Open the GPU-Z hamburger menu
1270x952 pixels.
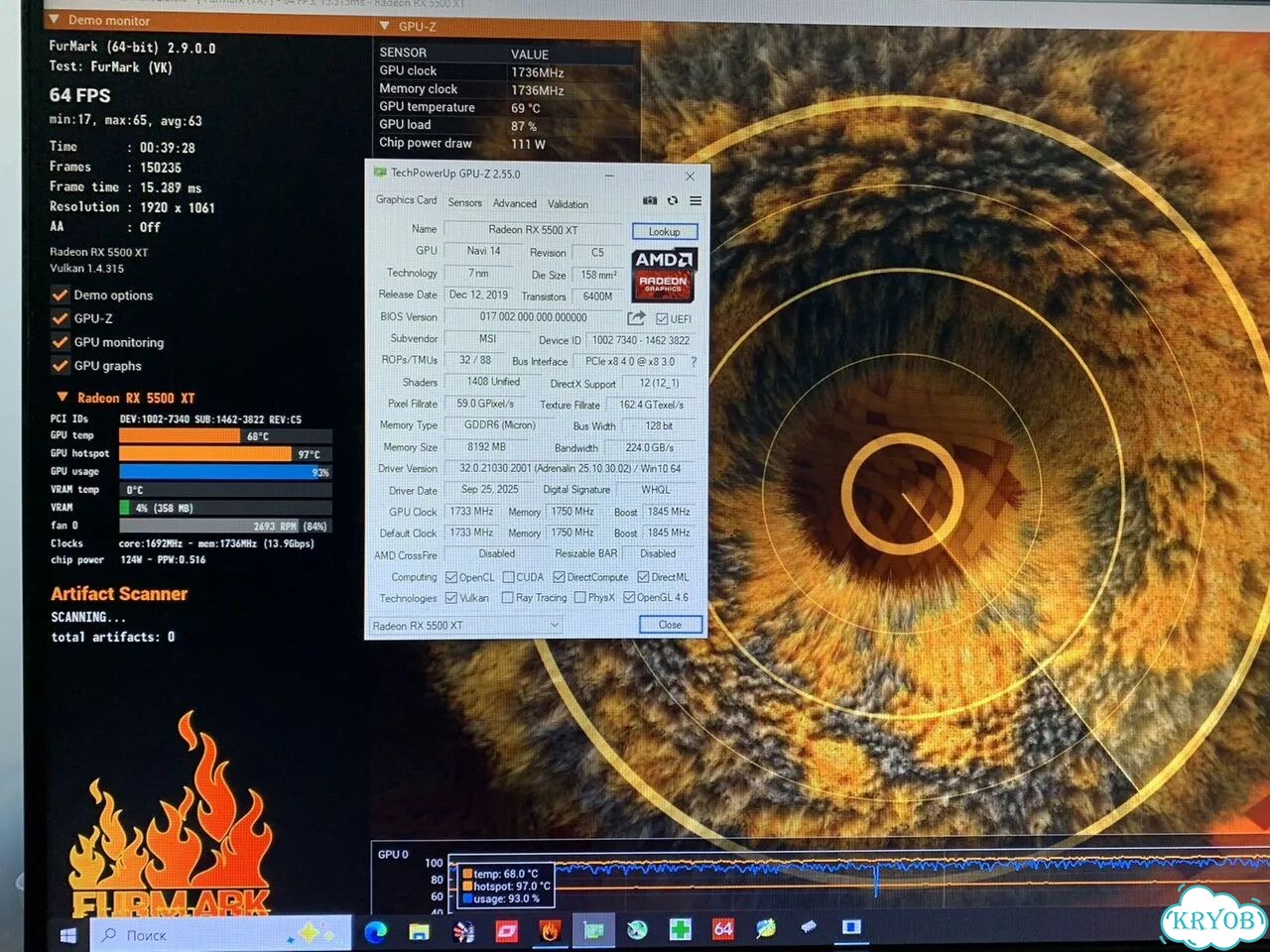coord(696,200)
